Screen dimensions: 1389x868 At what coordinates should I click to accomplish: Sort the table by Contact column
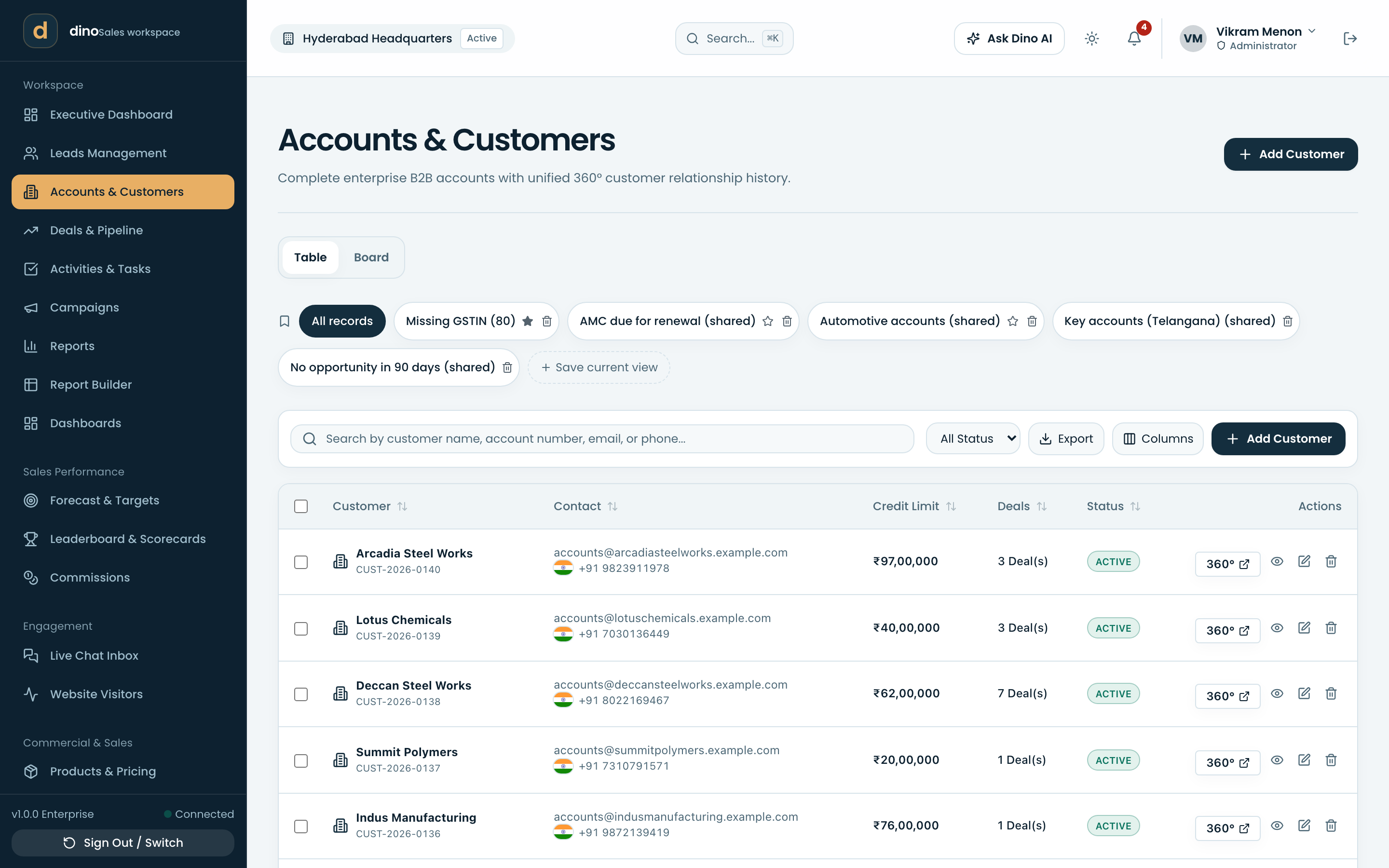[x=586, y=506]
